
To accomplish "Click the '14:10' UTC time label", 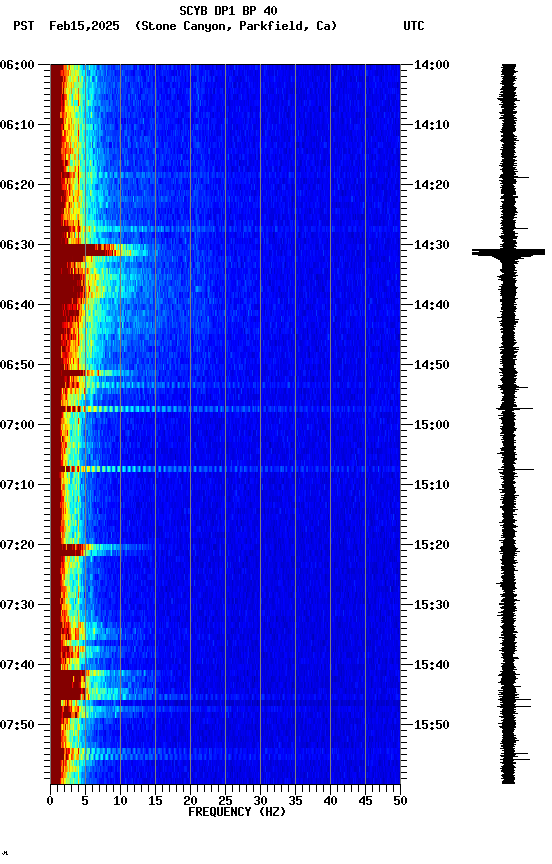I will (432, 125).
